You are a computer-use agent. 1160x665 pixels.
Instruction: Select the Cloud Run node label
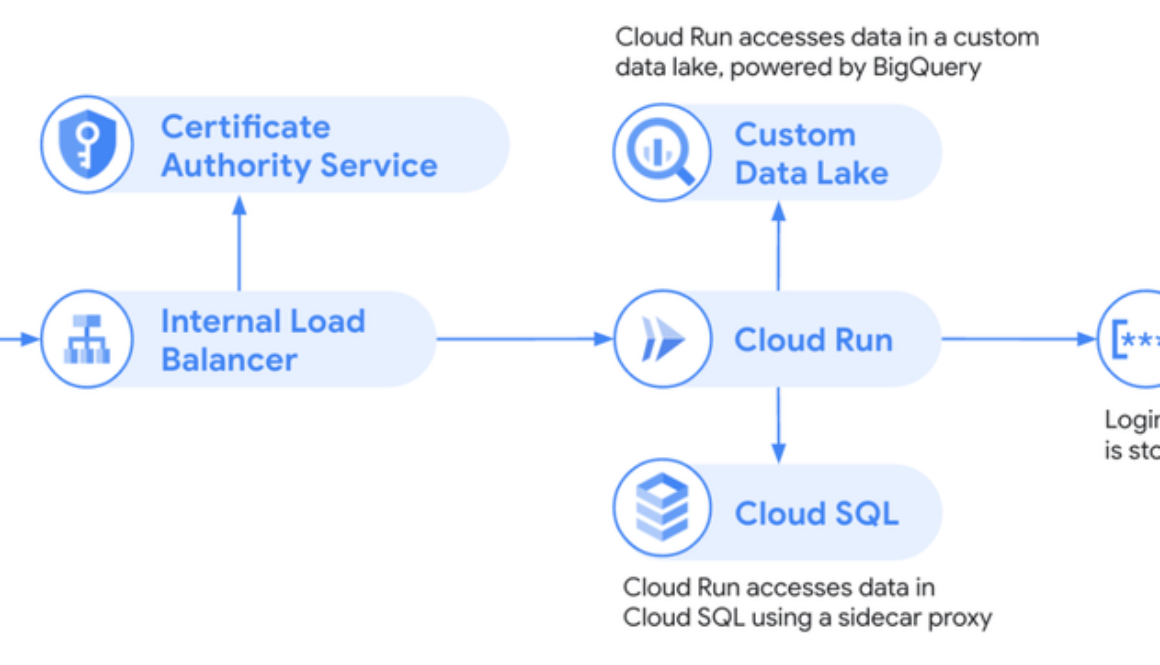click(813, 340)
